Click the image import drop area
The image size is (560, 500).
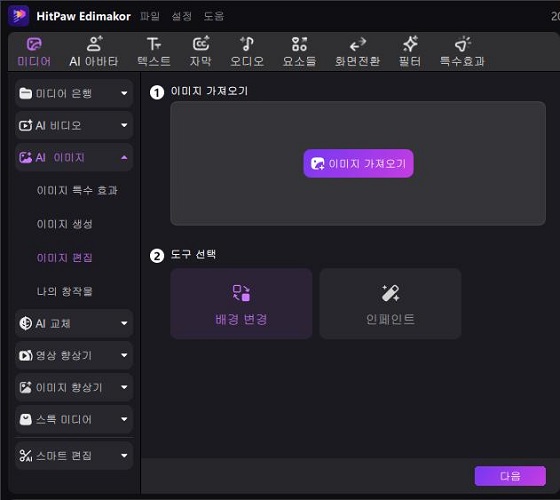pyautogui.click(x=358, y=163)
